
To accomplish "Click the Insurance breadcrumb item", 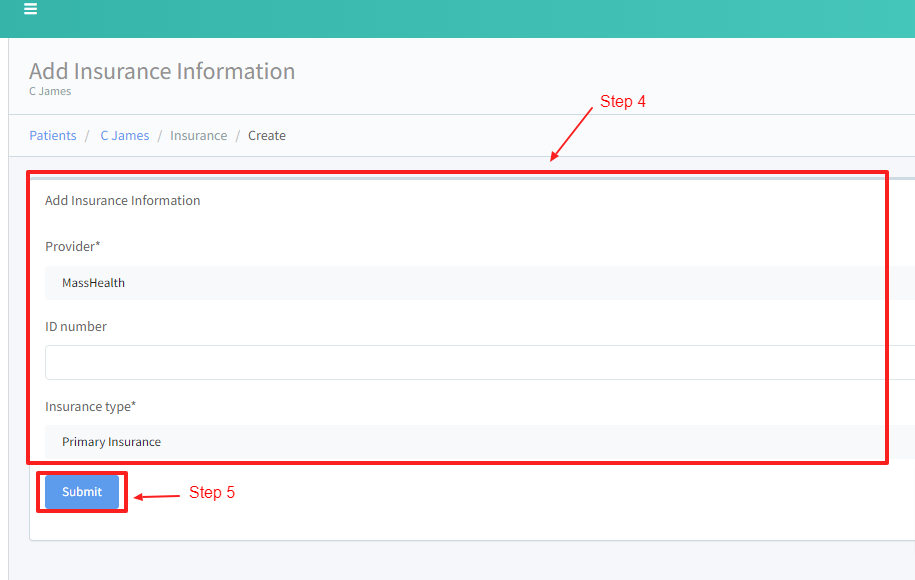I will [198, 135].
